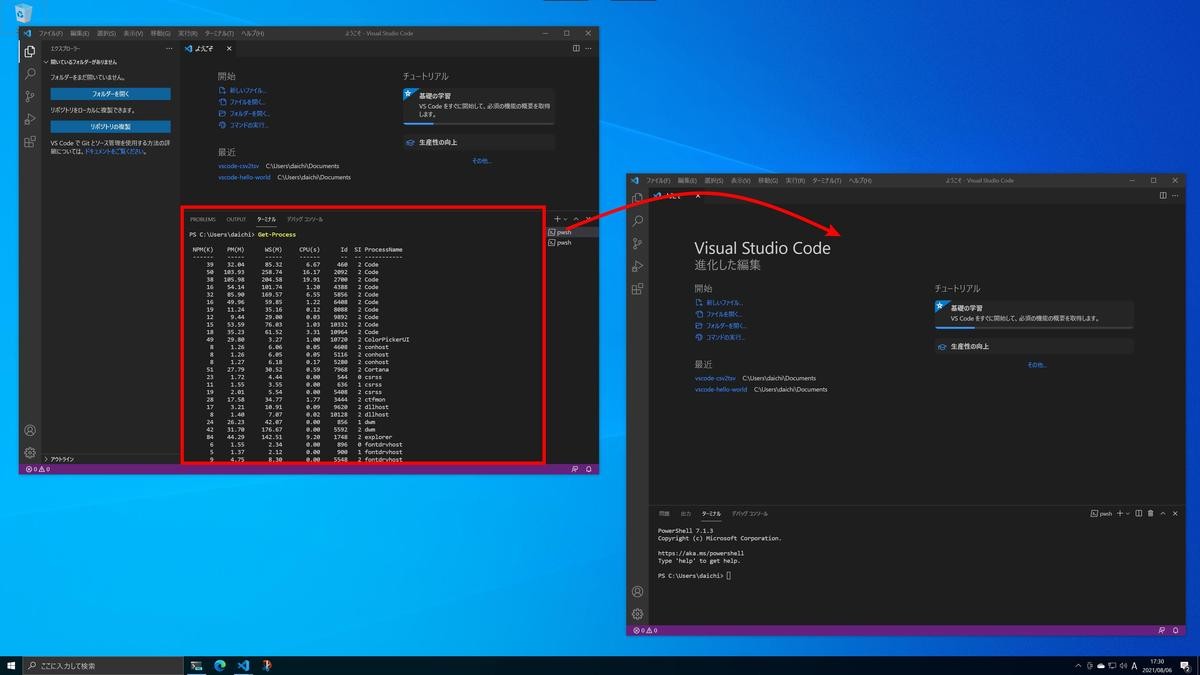Open Source Control in left VS Code window

pos(30,96)
